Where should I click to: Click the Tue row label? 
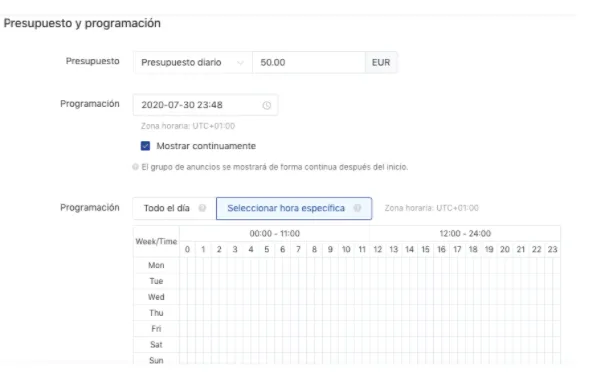(156, 281)
